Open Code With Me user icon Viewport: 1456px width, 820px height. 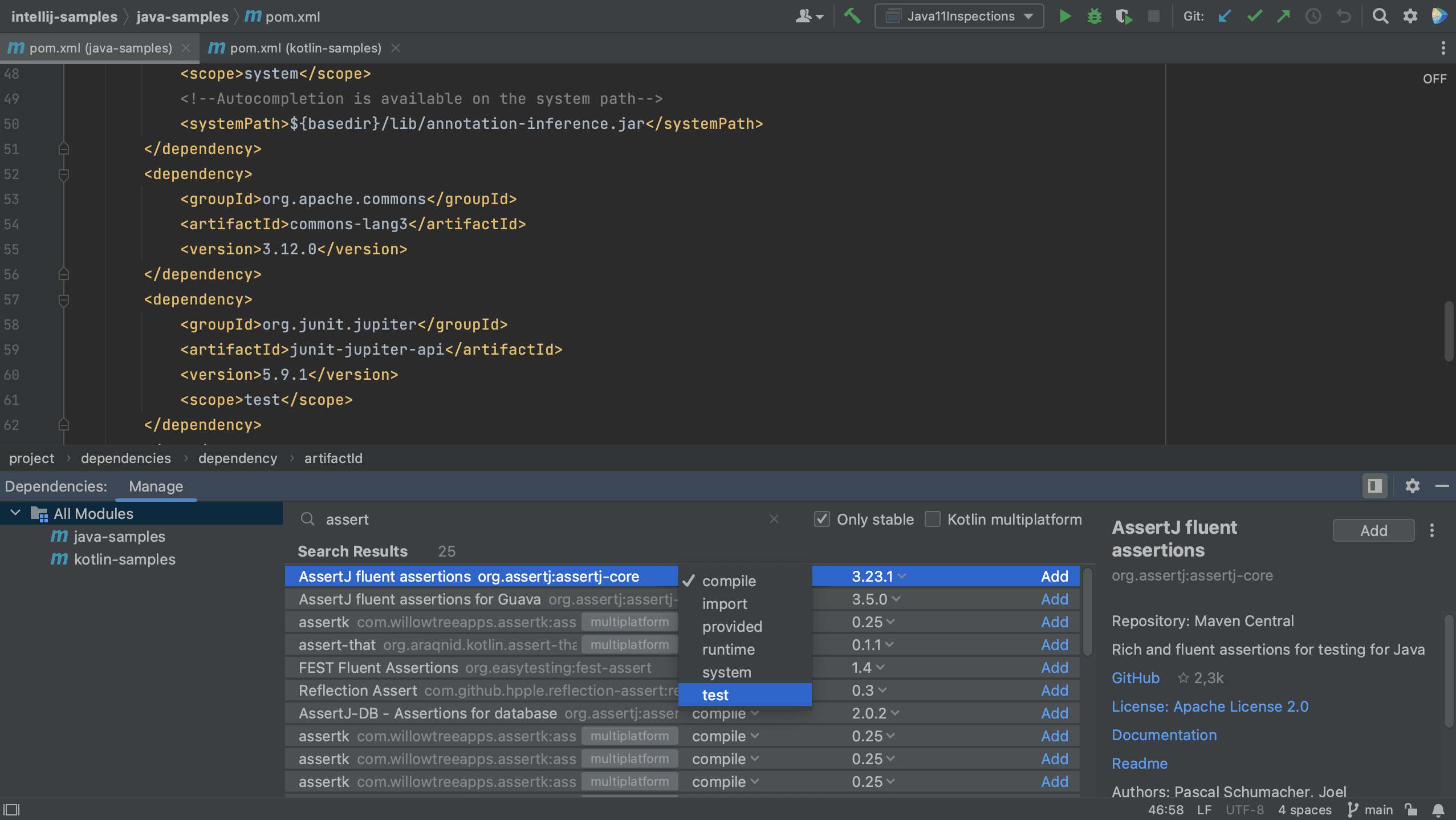click(x=809, y=16)
